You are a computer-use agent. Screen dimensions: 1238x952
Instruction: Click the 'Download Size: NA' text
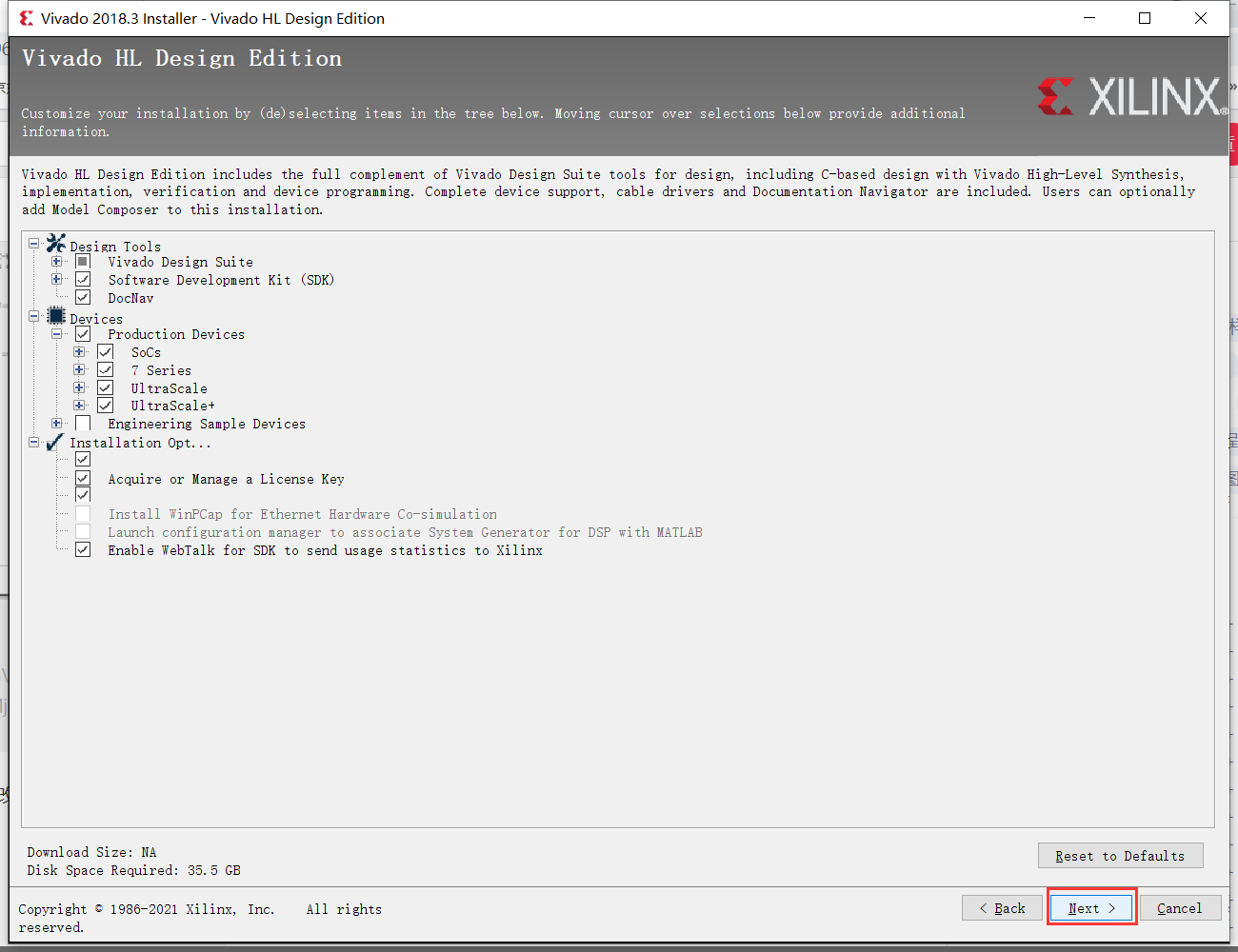[x=91, y=852]
